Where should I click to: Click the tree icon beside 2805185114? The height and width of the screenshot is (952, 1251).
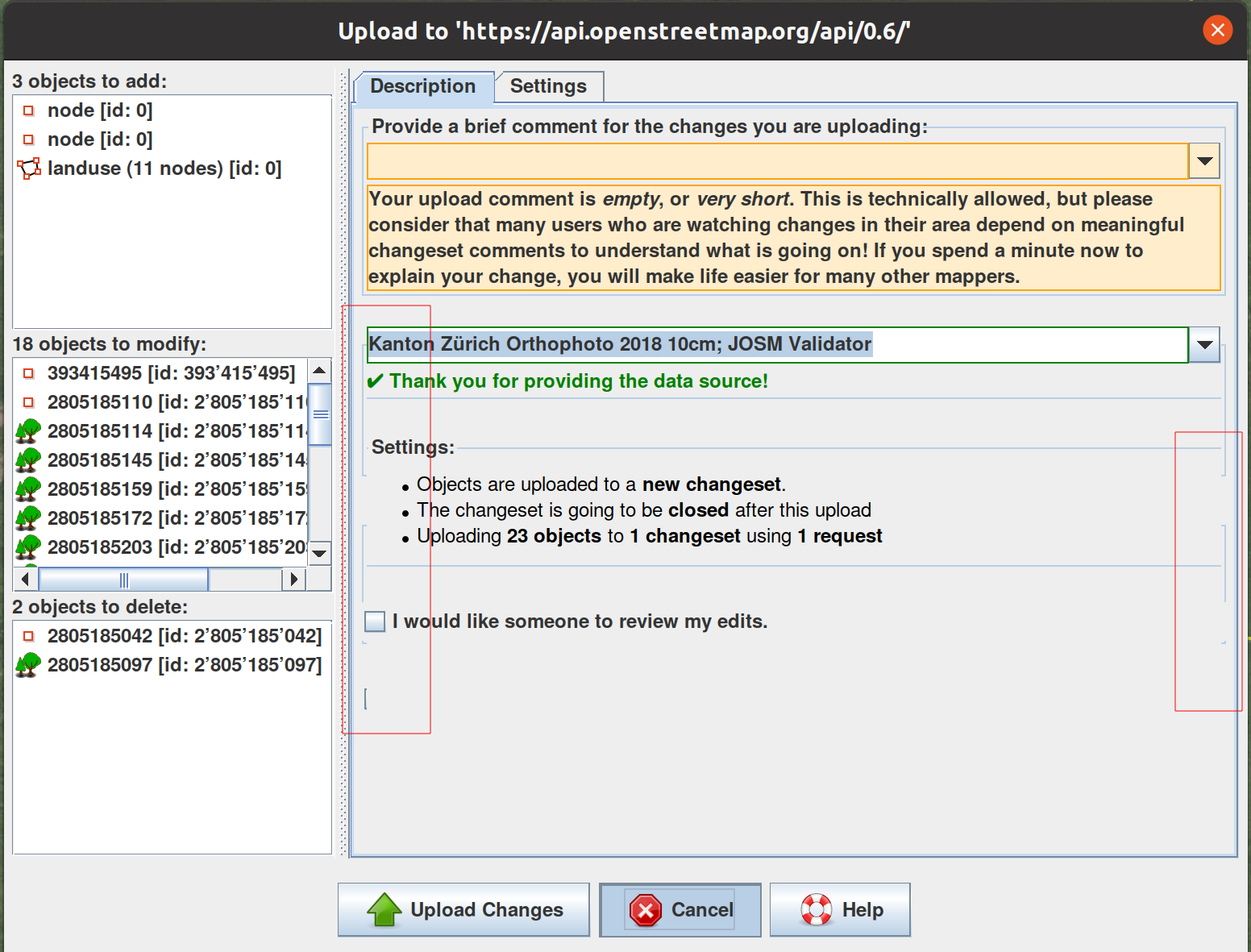coord(28,431)
